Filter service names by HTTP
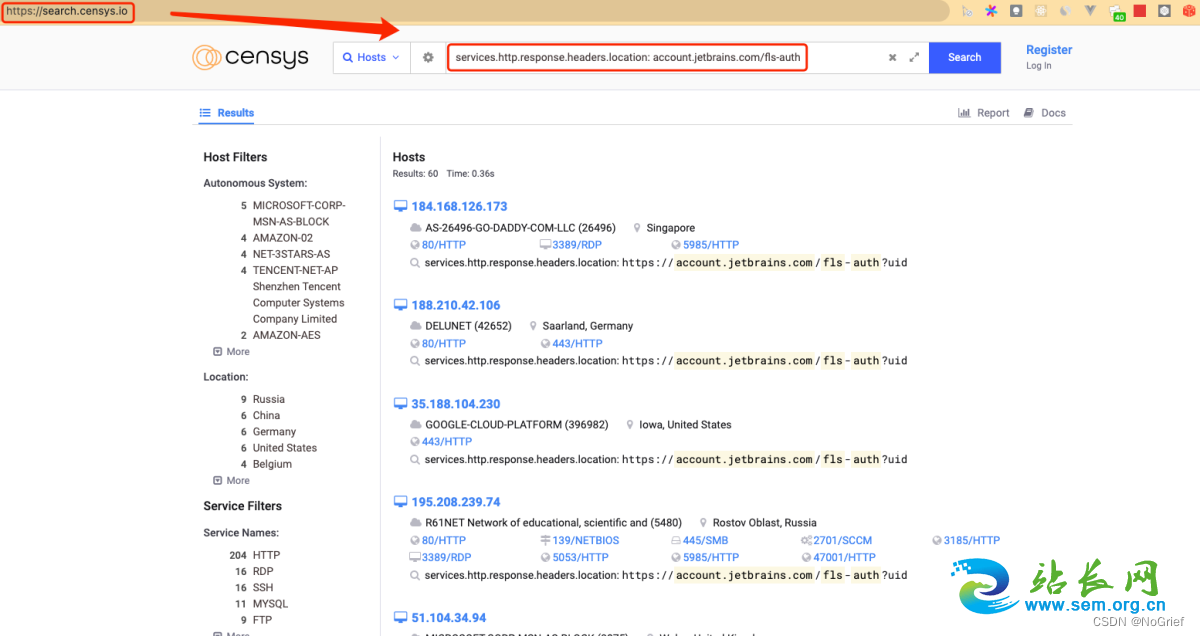 (x=266, y=555)
